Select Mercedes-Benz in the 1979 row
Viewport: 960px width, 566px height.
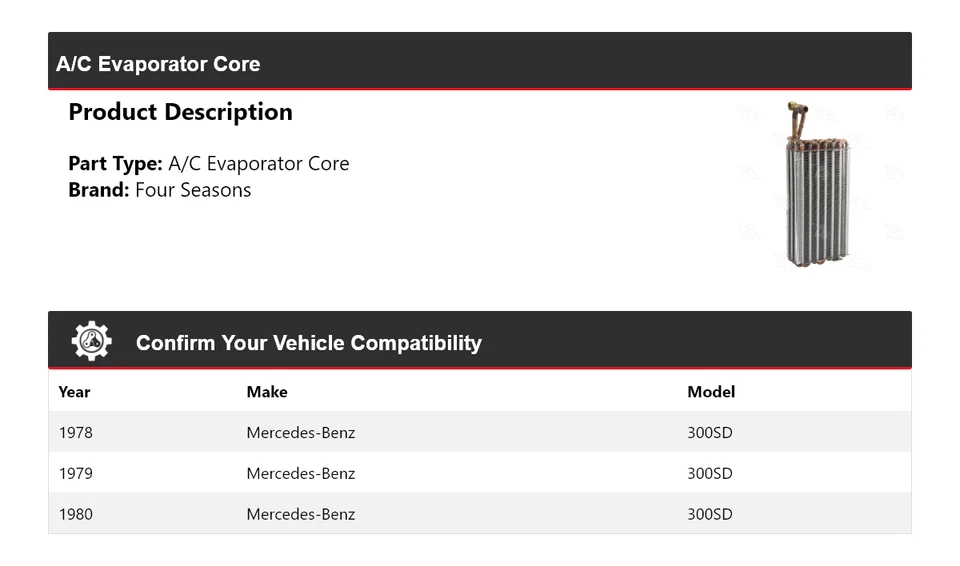point(300,474)
